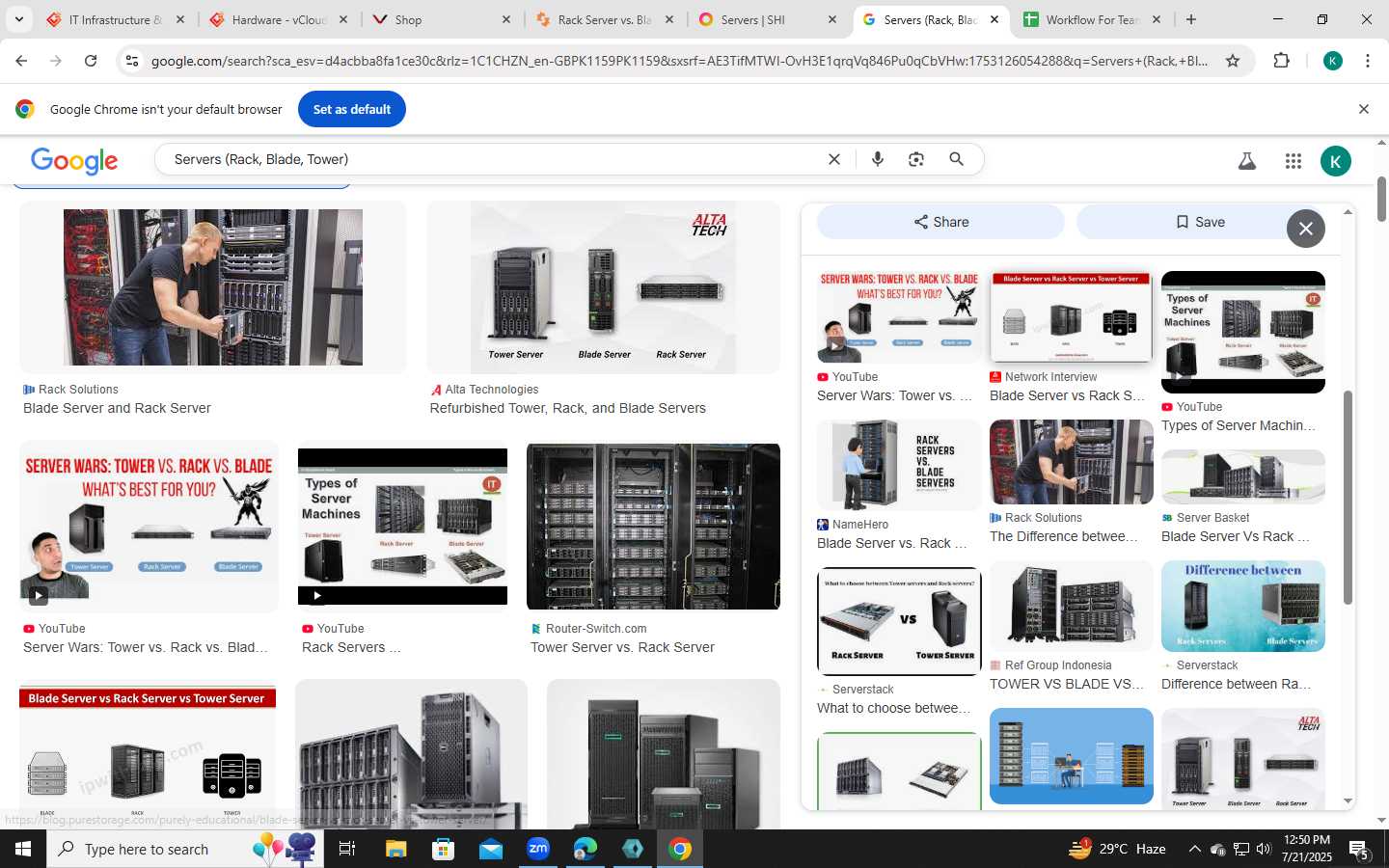Screen dimensions: 1389x868
Task: Open the tab search dropdown arrow
Action: (18, 19)
